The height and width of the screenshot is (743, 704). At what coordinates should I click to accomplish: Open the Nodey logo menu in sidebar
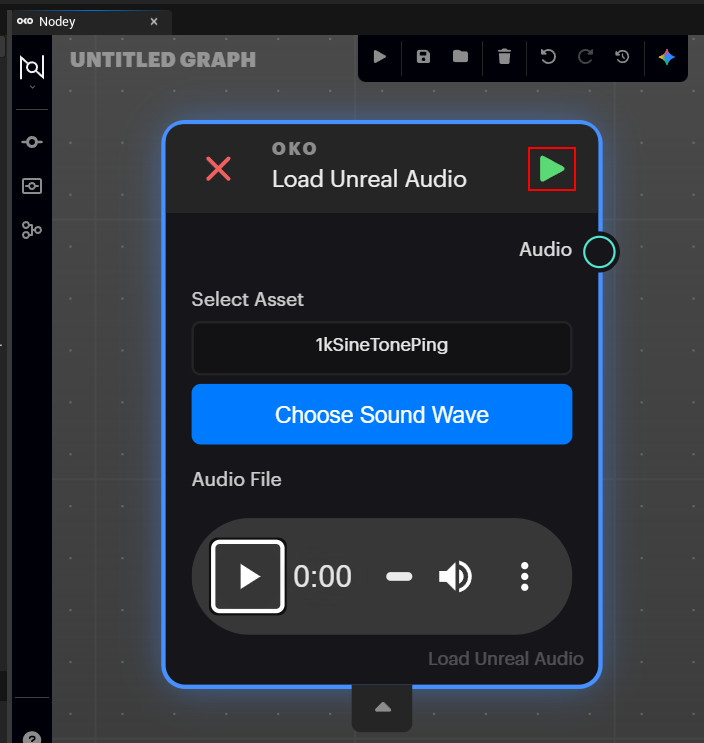point(32,68)
